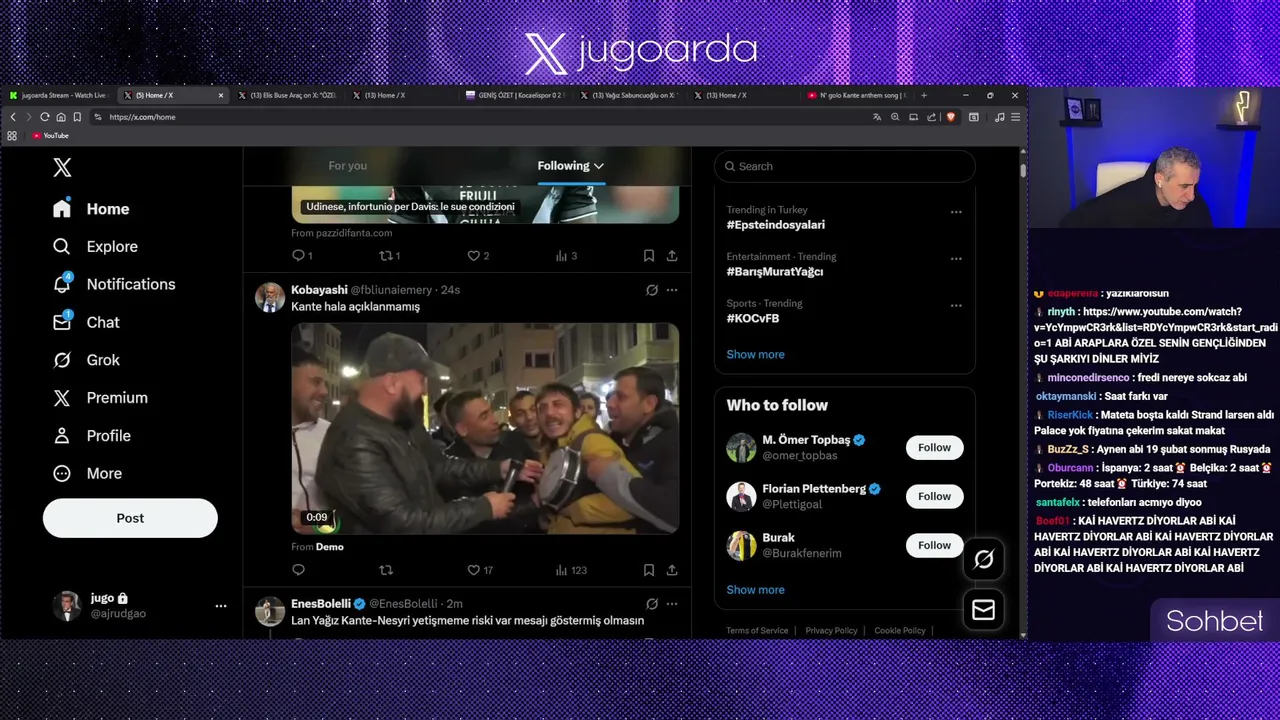
Task: Open more options for #KOCvFB trend
Action: (956, 306)
